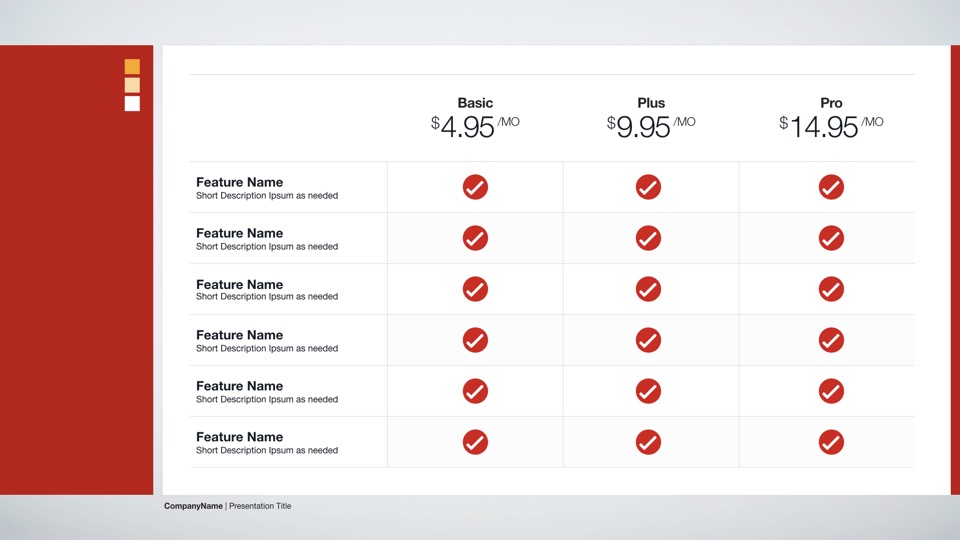Select the Plus plan heading

[651, 103]
